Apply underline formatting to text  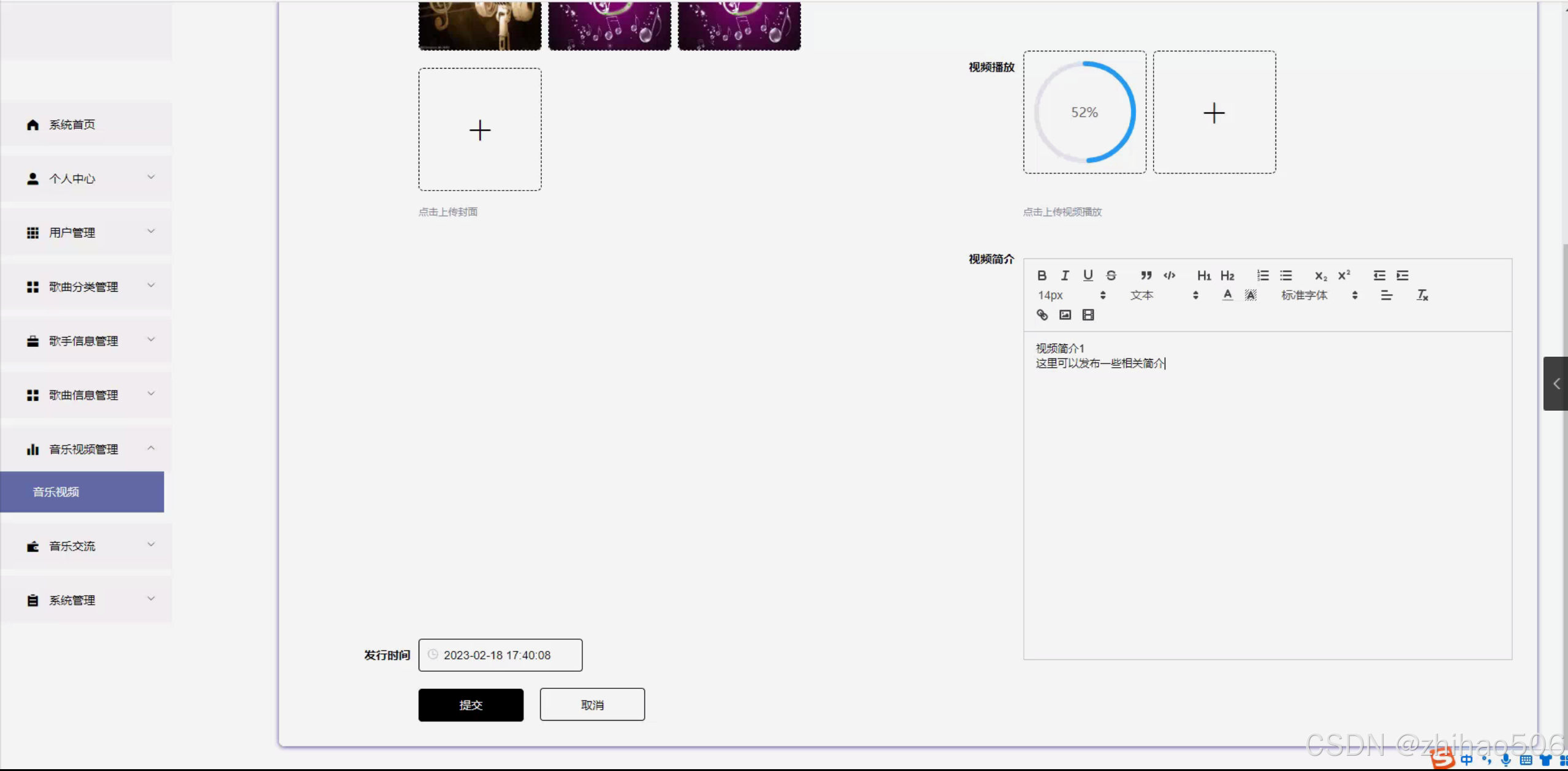pos(1087,276)
